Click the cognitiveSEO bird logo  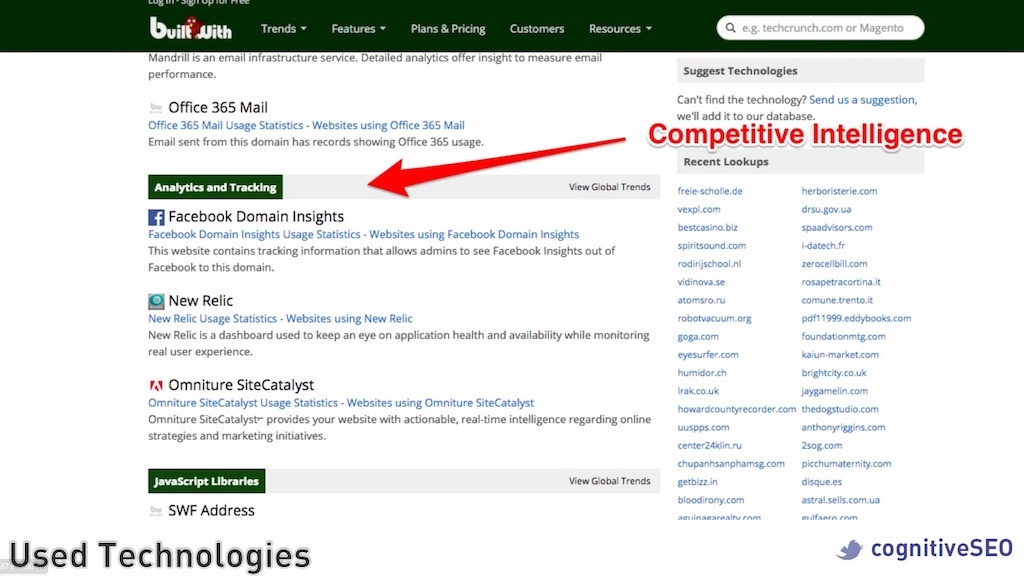850,549
